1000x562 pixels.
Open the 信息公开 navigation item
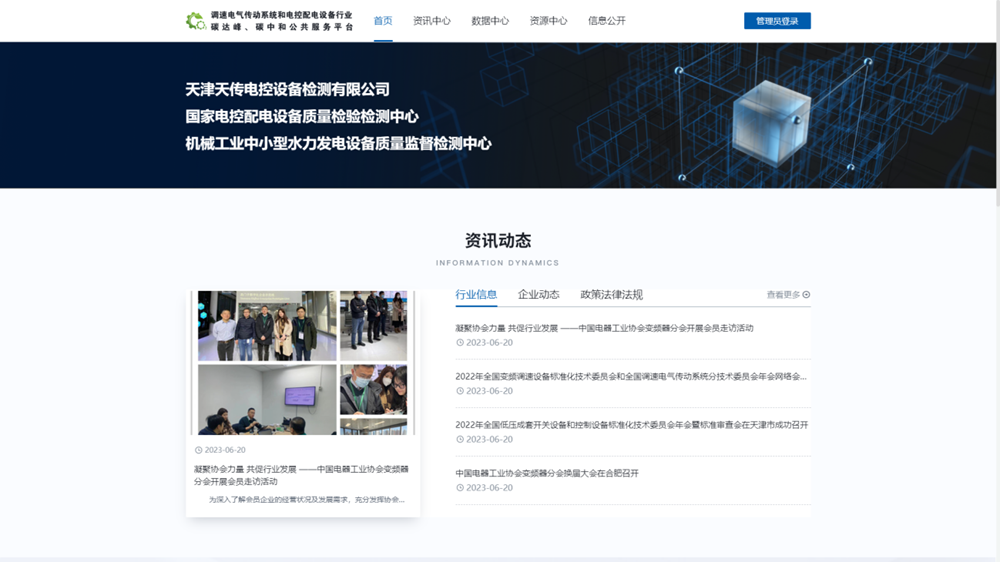607,21
